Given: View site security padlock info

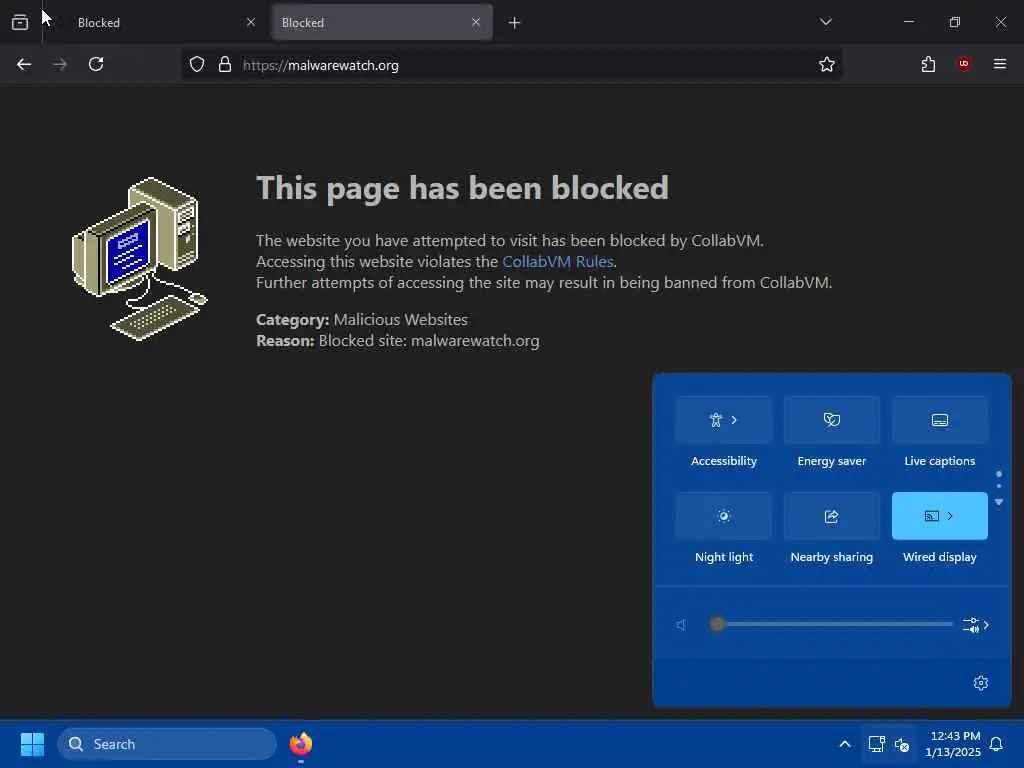Looking at the screenshot, I should (225, 64).
